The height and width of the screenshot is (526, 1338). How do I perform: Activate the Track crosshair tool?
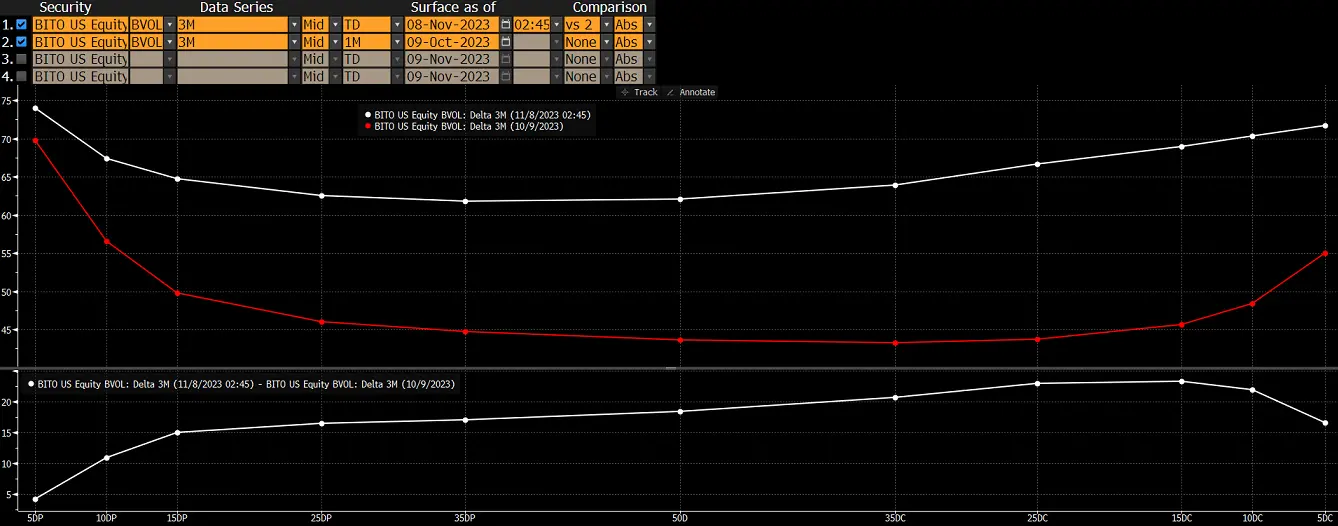pos(638,92)
